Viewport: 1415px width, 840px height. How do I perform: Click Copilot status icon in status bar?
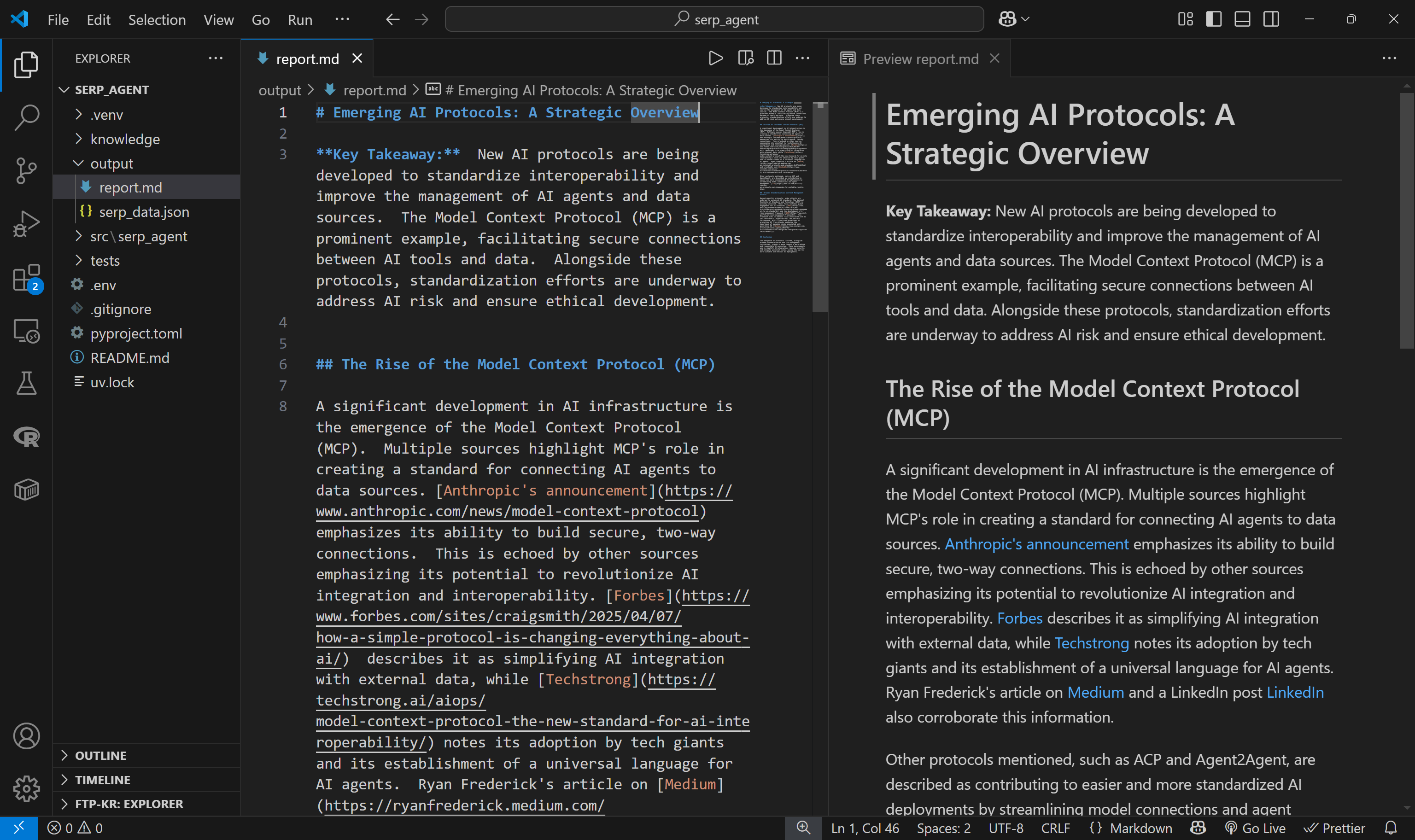pyautogui.click(x=1198, y=828)
